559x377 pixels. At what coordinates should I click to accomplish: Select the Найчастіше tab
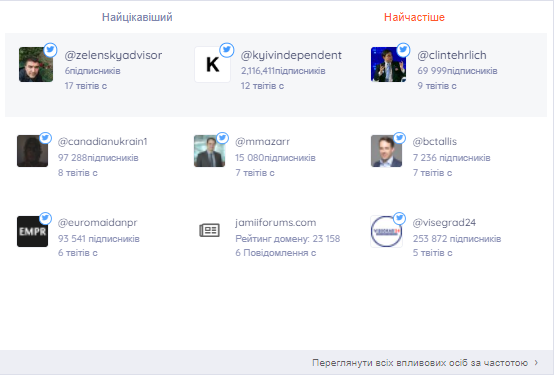coord(414,17)
